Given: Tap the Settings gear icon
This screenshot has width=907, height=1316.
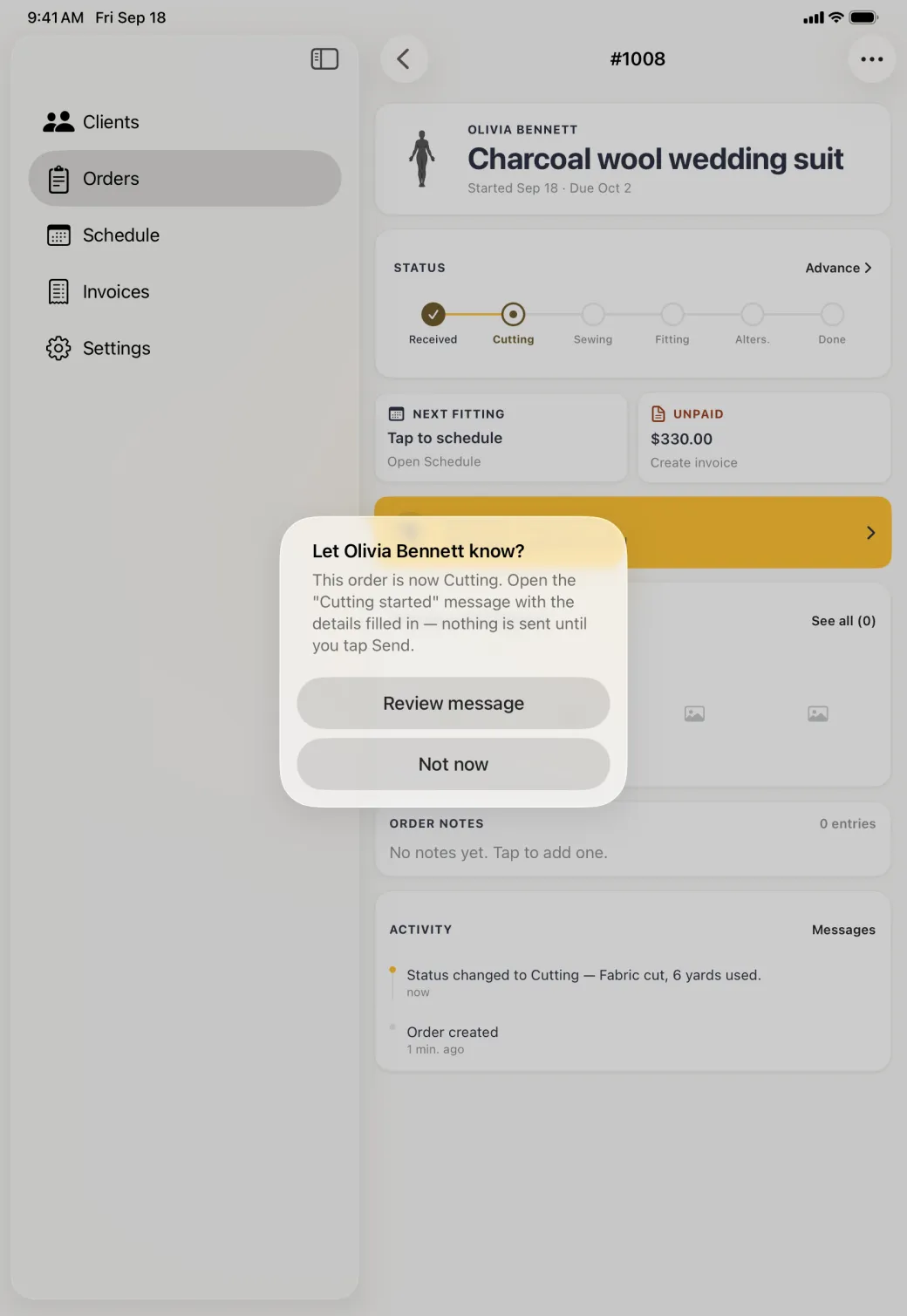Looking at the screenshot, I should (58, 348).
